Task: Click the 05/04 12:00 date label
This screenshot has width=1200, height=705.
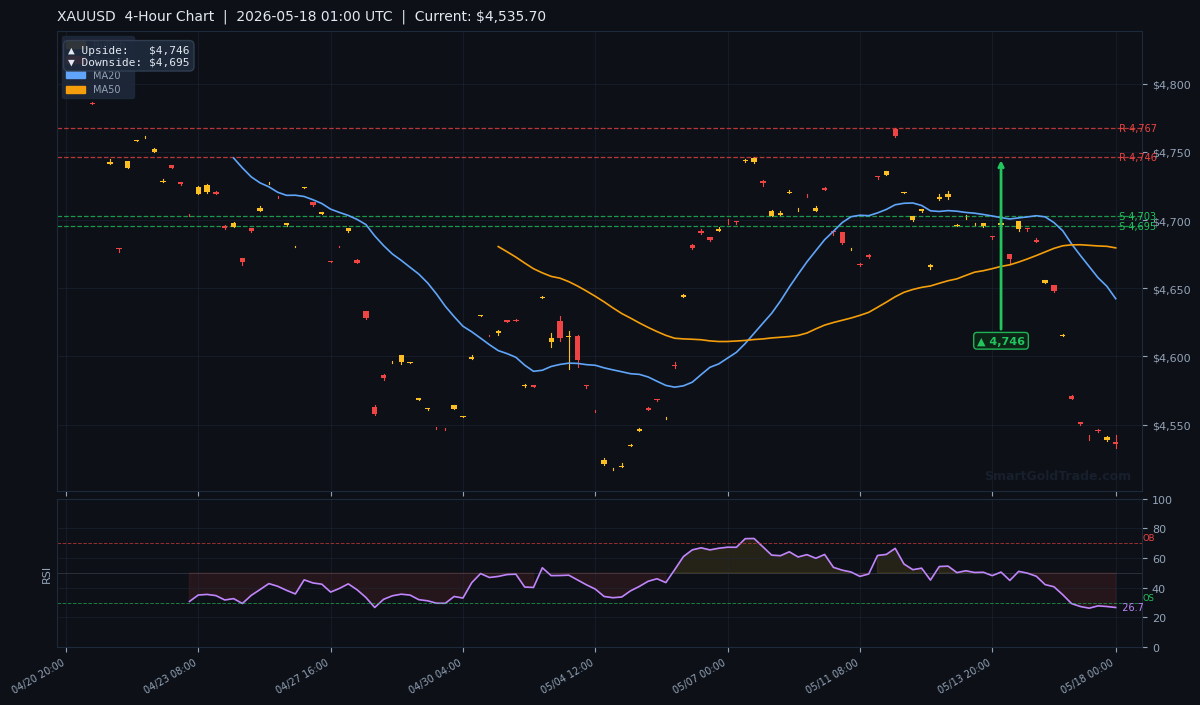Action: [x=568, y=677]
